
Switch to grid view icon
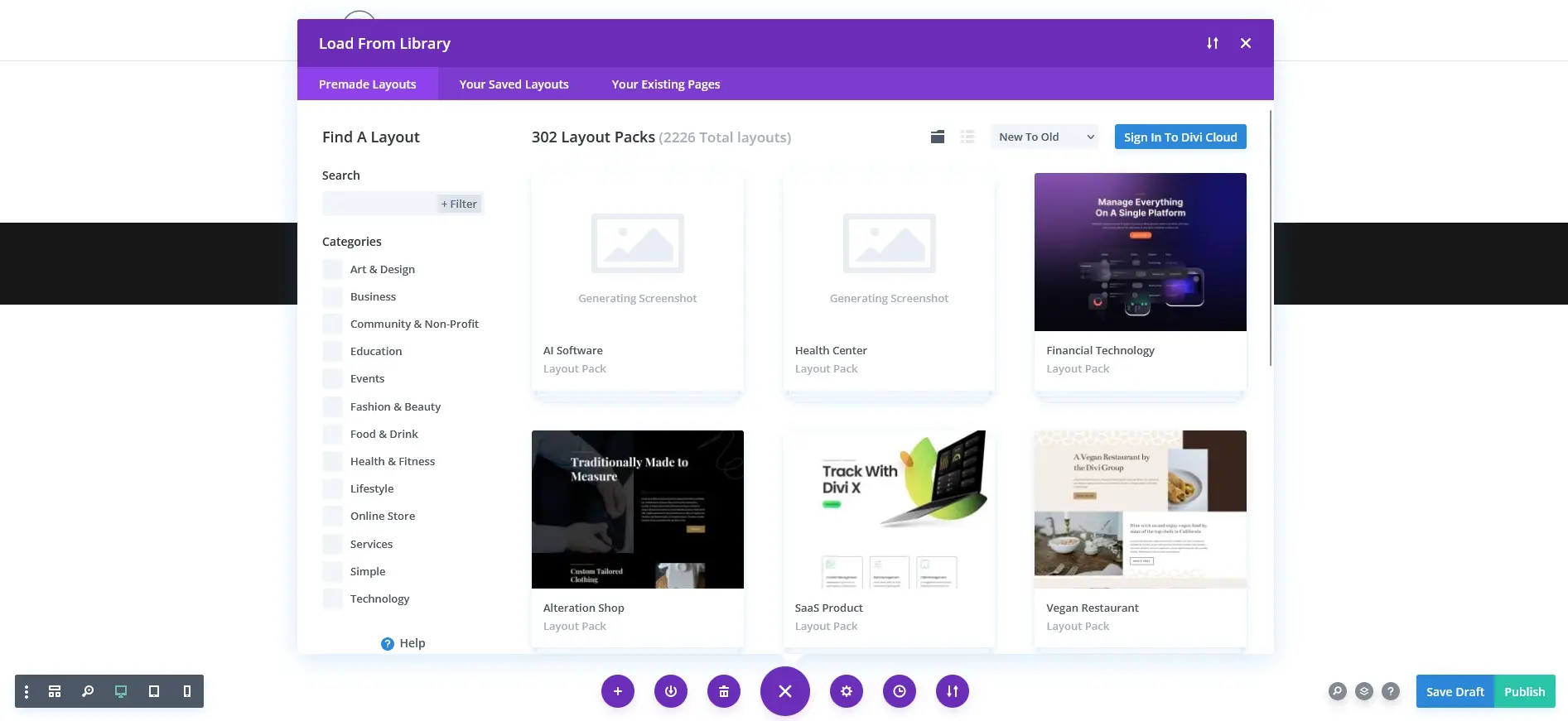pos(938,137)
